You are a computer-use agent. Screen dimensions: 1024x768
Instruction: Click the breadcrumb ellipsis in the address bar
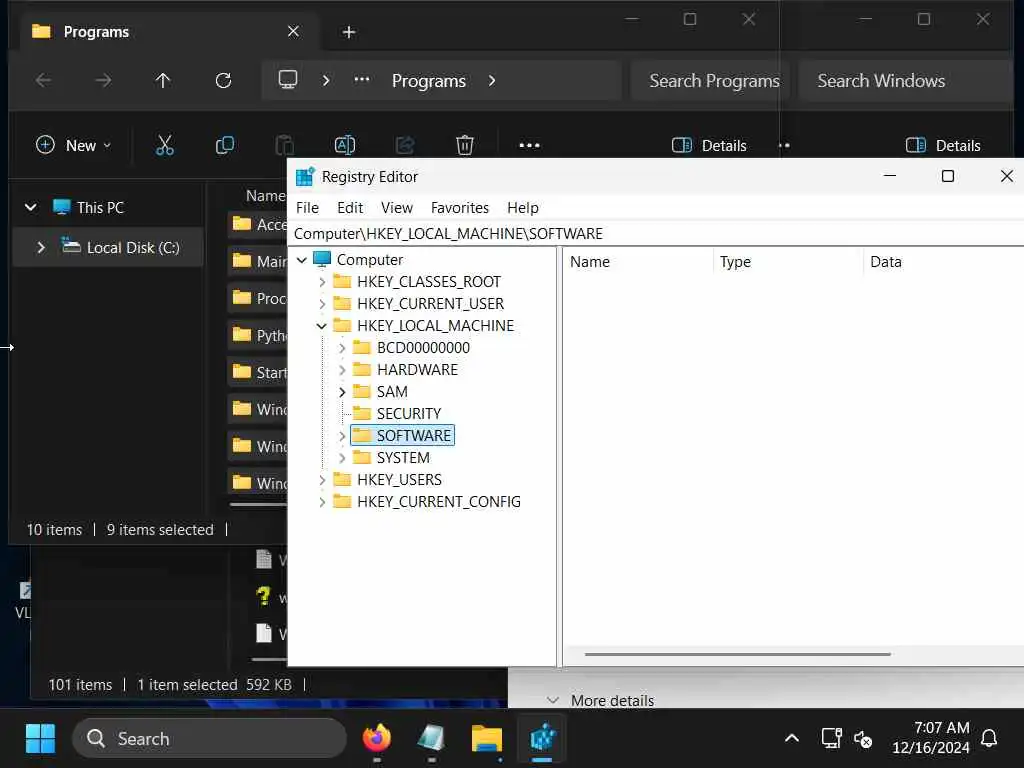pyautogui.click(x=361, y=80)
